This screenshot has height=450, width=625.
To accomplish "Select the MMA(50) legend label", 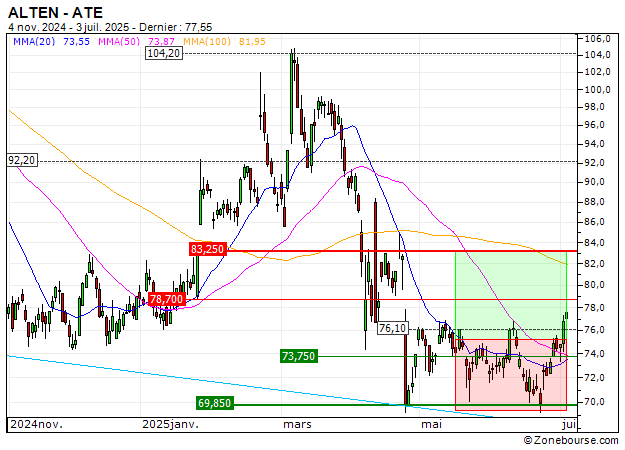I will point(119,41).
